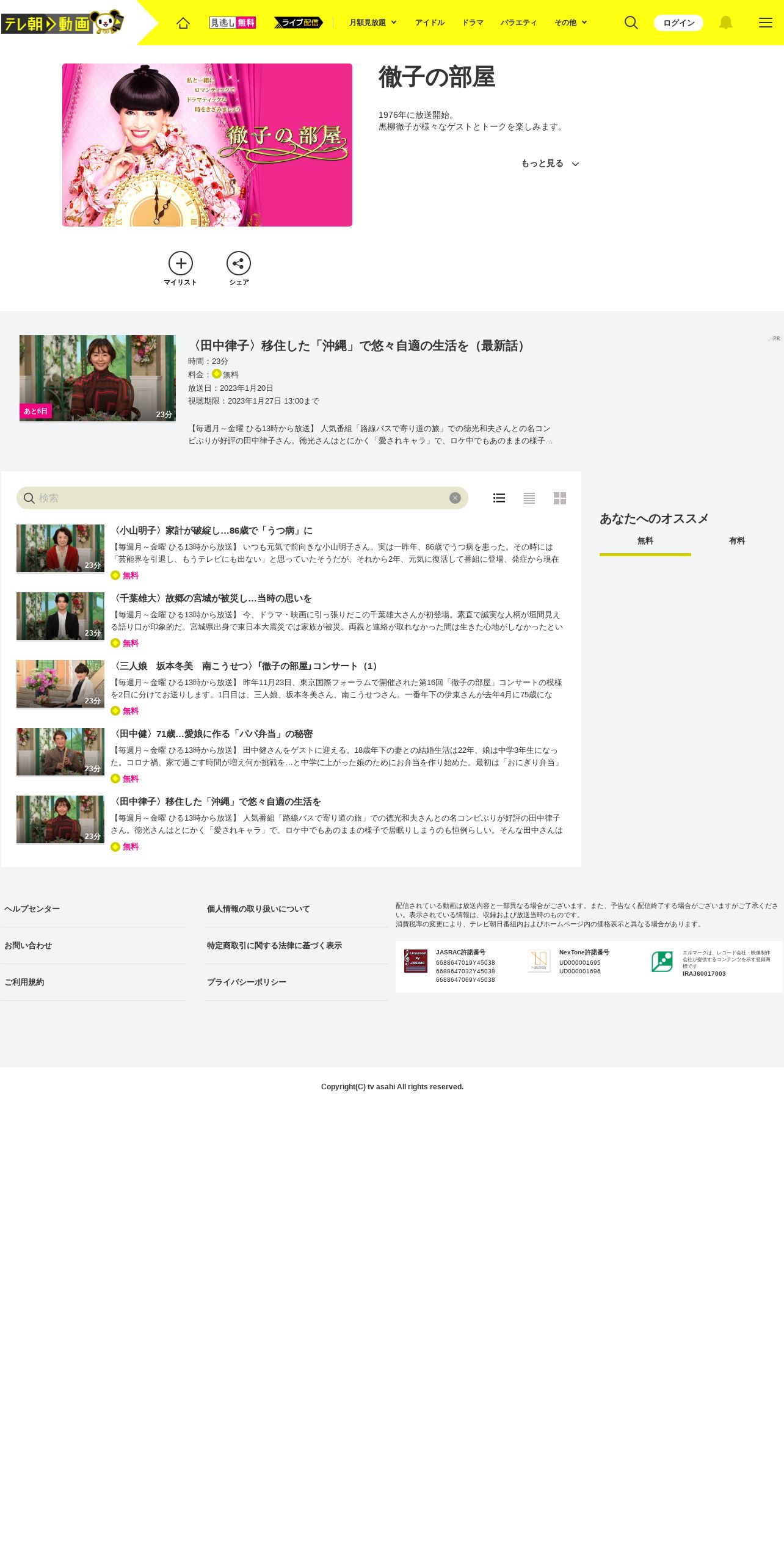Open 千葉雄大 episode thumbnail

(60, 616)
